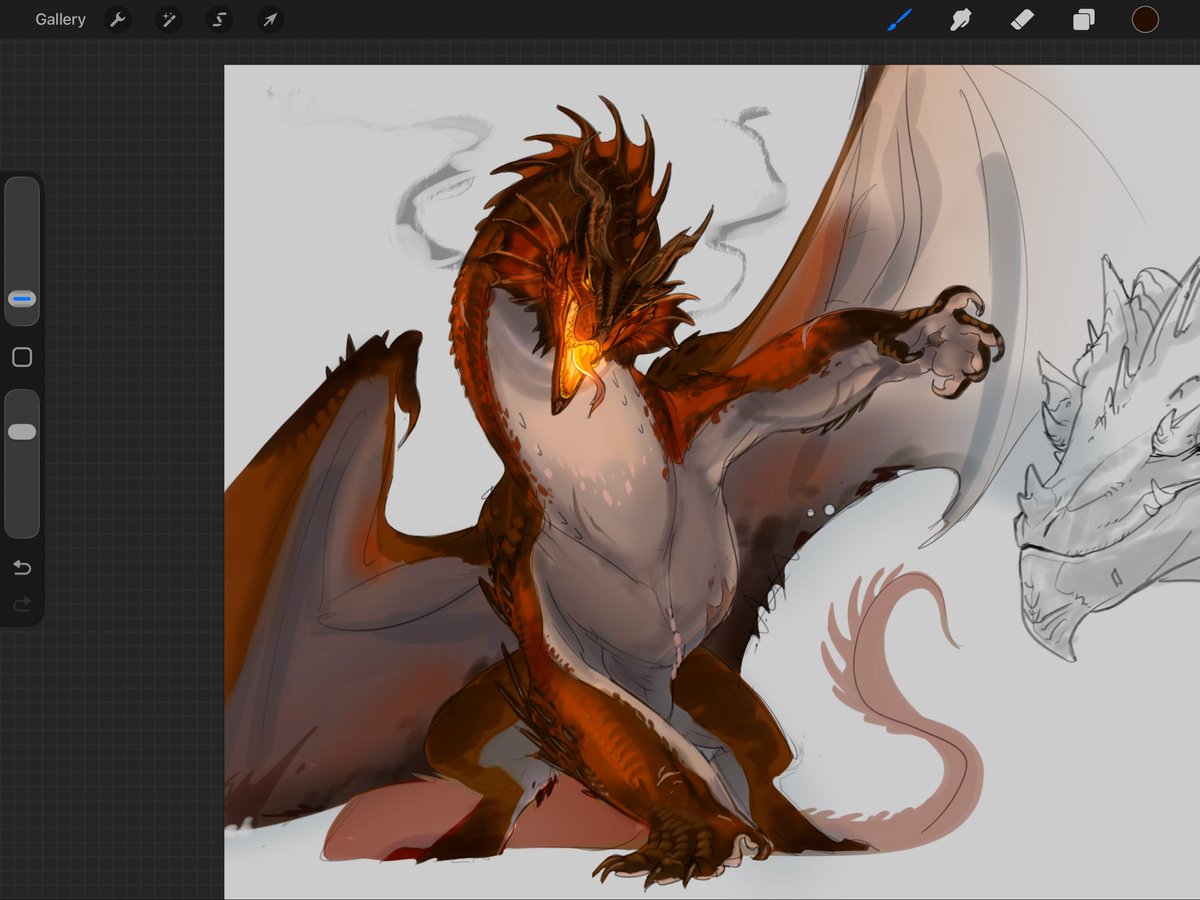Open the Layers panel
The height and width of the screenshot is (900, 1200).
pos(1084,20)
